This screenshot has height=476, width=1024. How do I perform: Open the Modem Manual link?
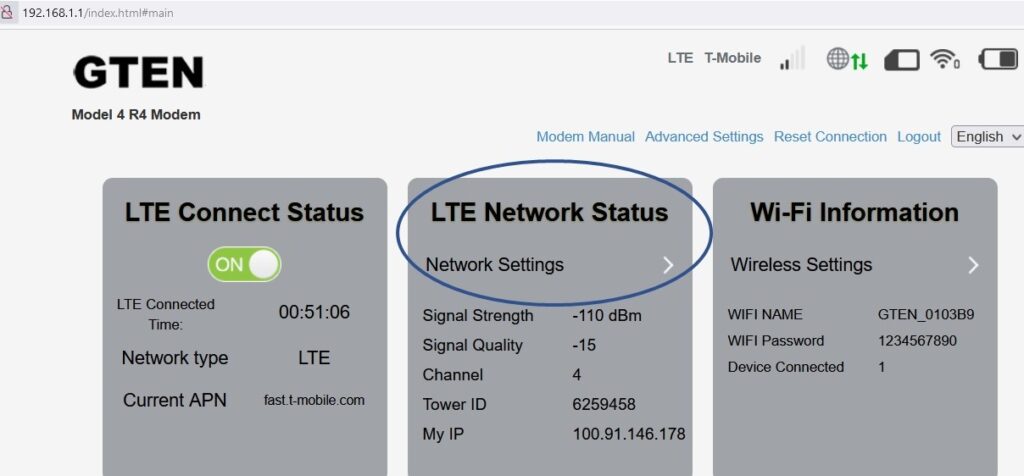tap(585, 137)
